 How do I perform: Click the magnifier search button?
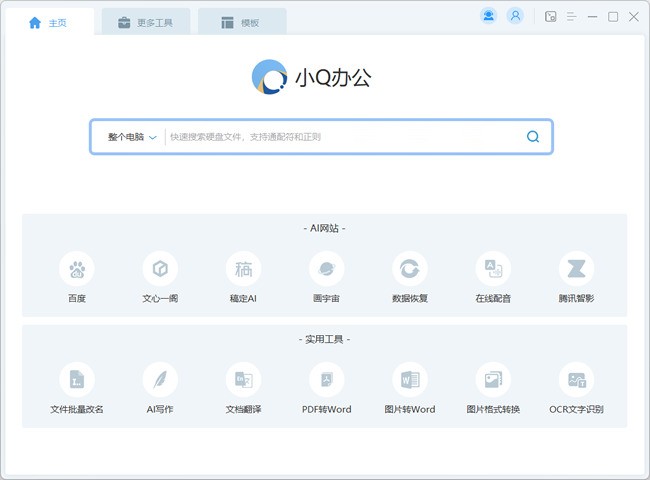tap(533, 137)
